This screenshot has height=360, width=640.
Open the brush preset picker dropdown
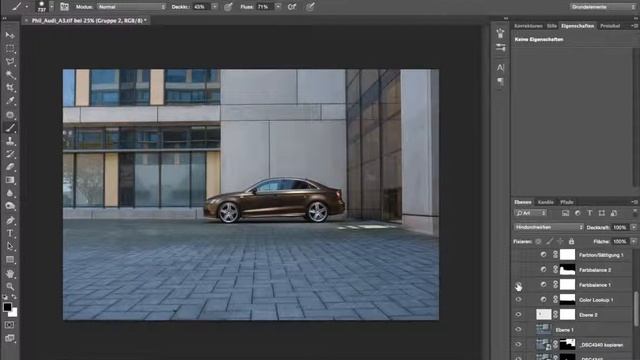coord(51,7)
